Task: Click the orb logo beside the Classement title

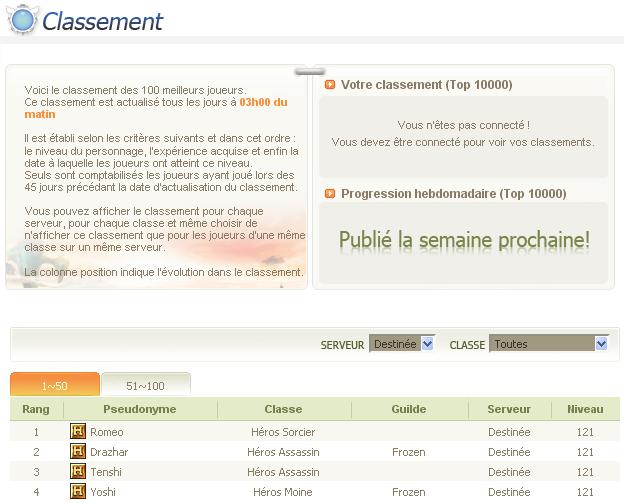Action: coord(22,19)
